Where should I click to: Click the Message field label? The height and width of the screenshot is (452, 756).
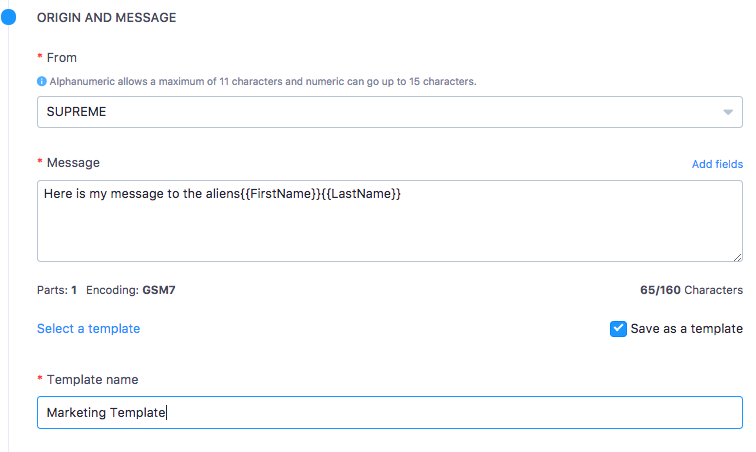73,163
